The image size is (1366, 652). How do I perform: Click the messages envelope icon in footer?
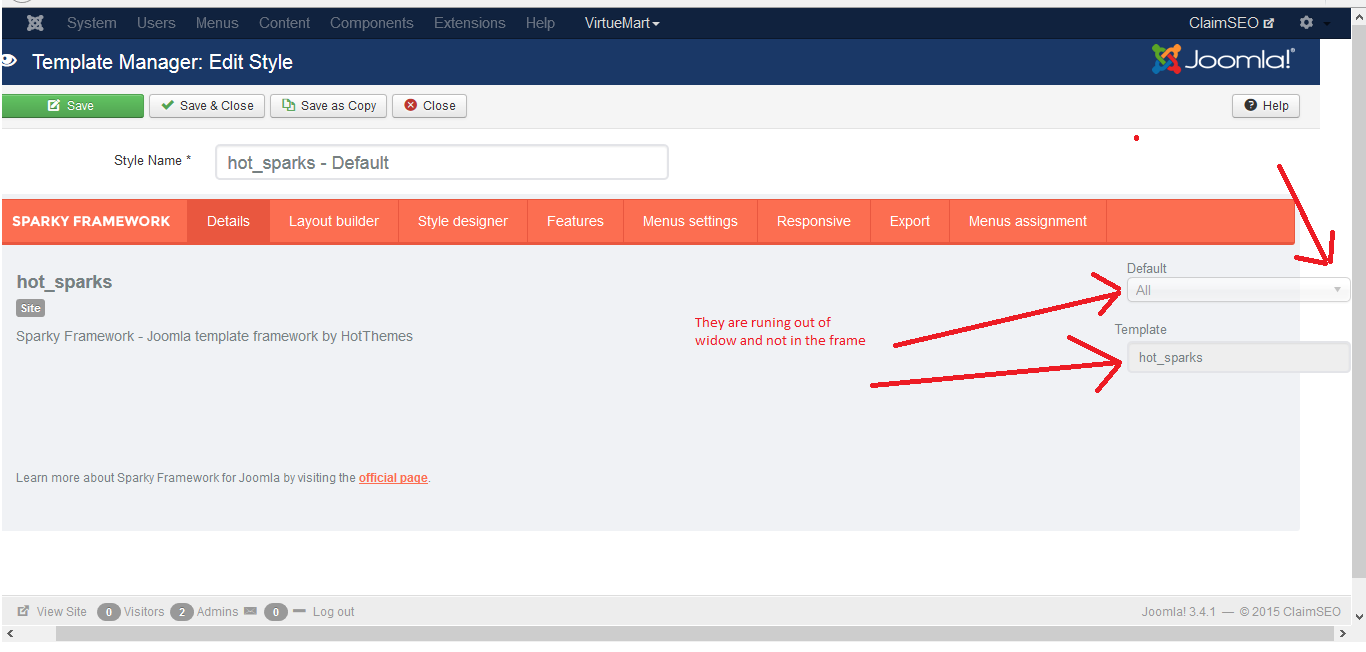[250, 611]
